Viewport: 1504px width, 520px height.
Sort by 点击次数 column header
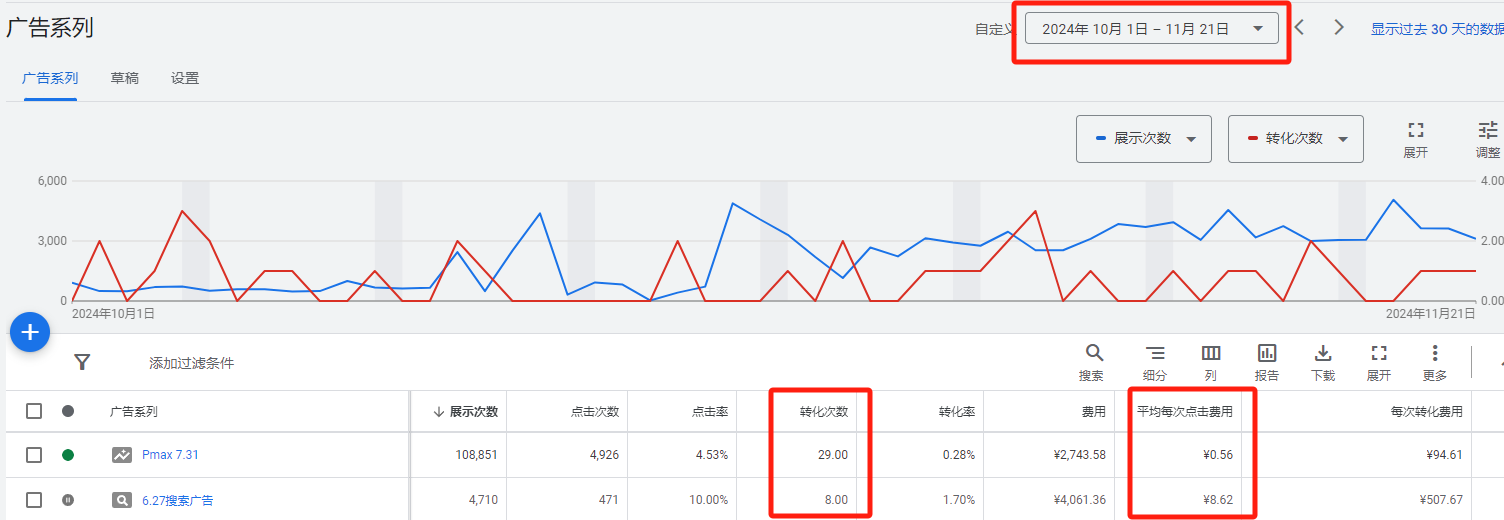click(x=595, y=411)
